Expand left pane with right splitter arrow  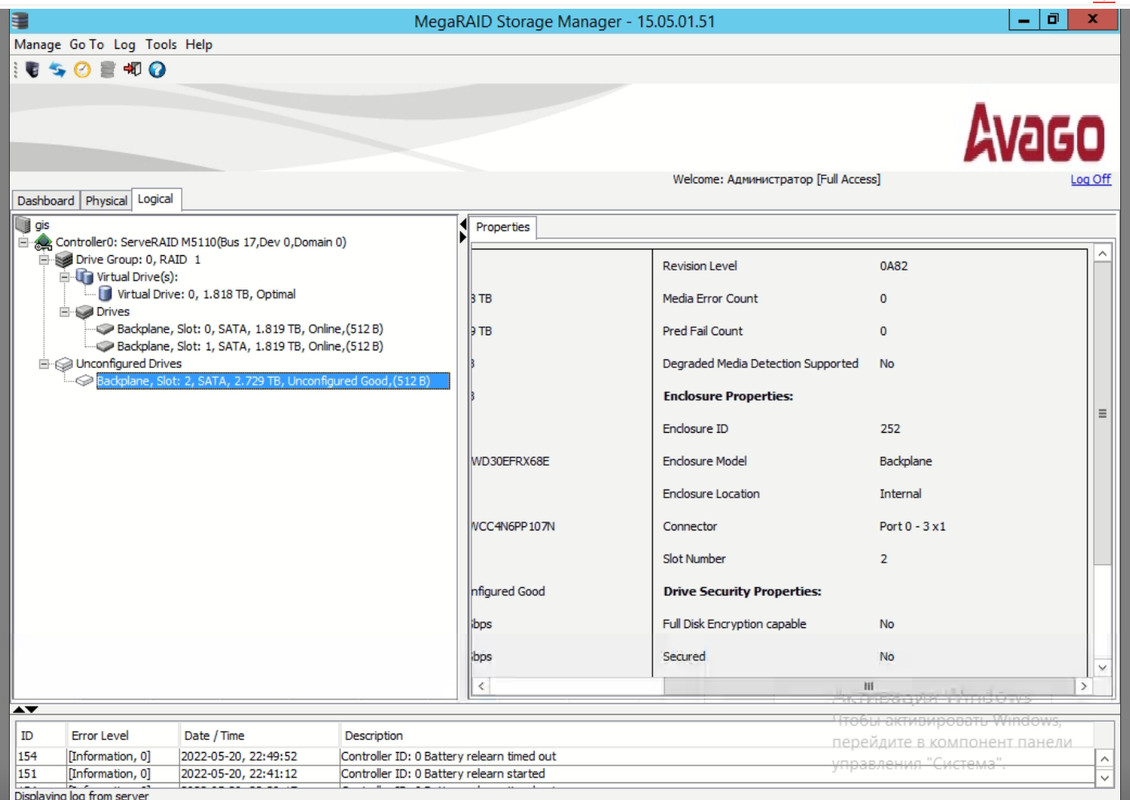[463, 237]
